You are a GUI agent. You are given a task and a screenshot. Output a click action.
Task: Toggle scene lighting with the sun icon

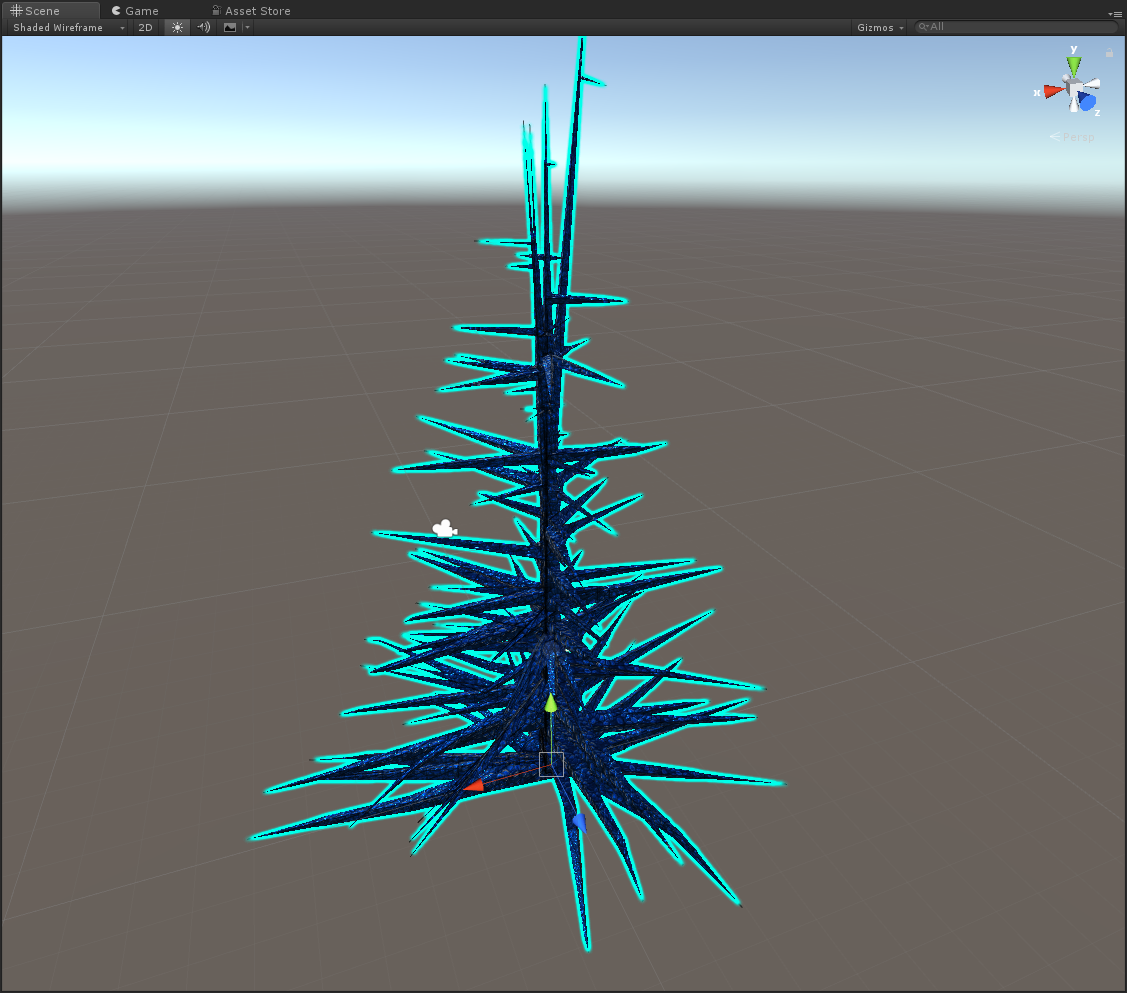point(177,27)
